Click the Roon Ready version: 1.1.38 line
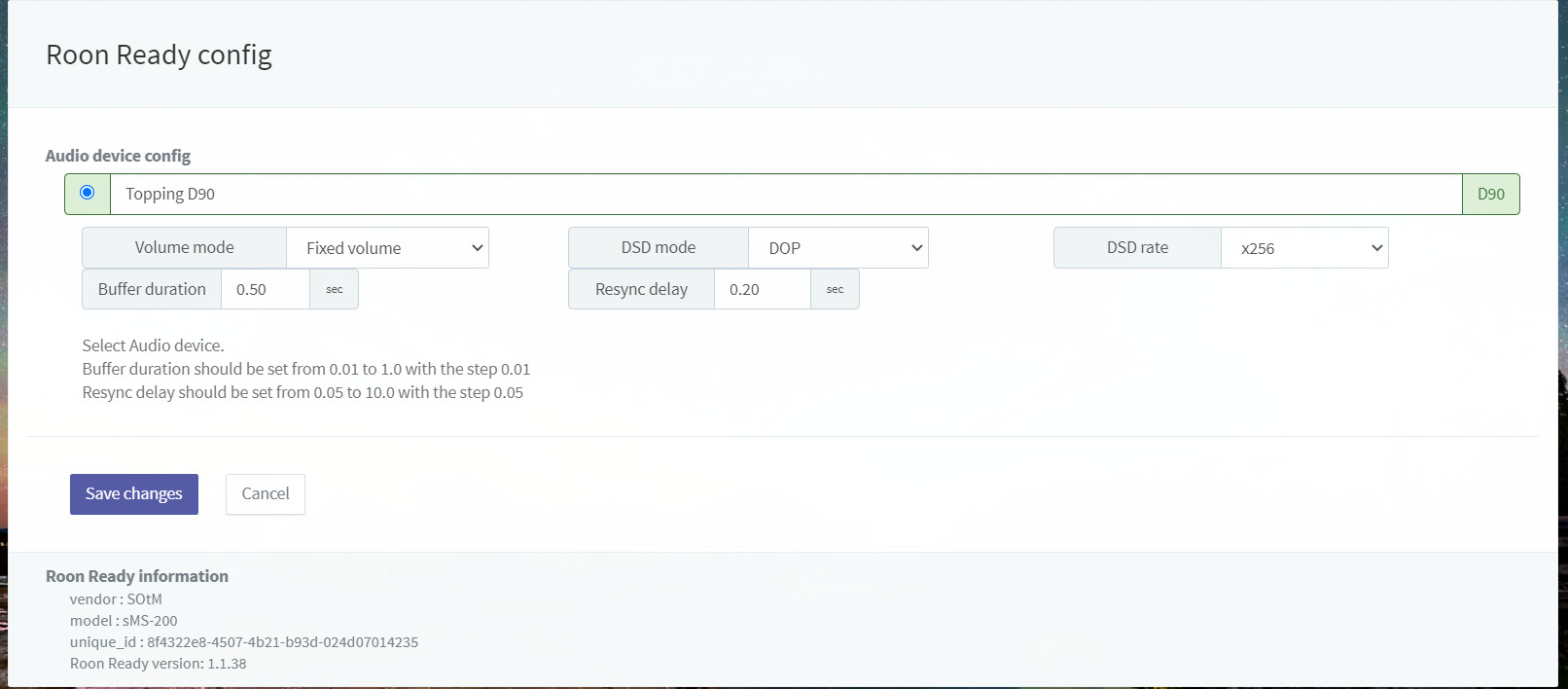1568x689 pixels. click(x=159, y=664)
